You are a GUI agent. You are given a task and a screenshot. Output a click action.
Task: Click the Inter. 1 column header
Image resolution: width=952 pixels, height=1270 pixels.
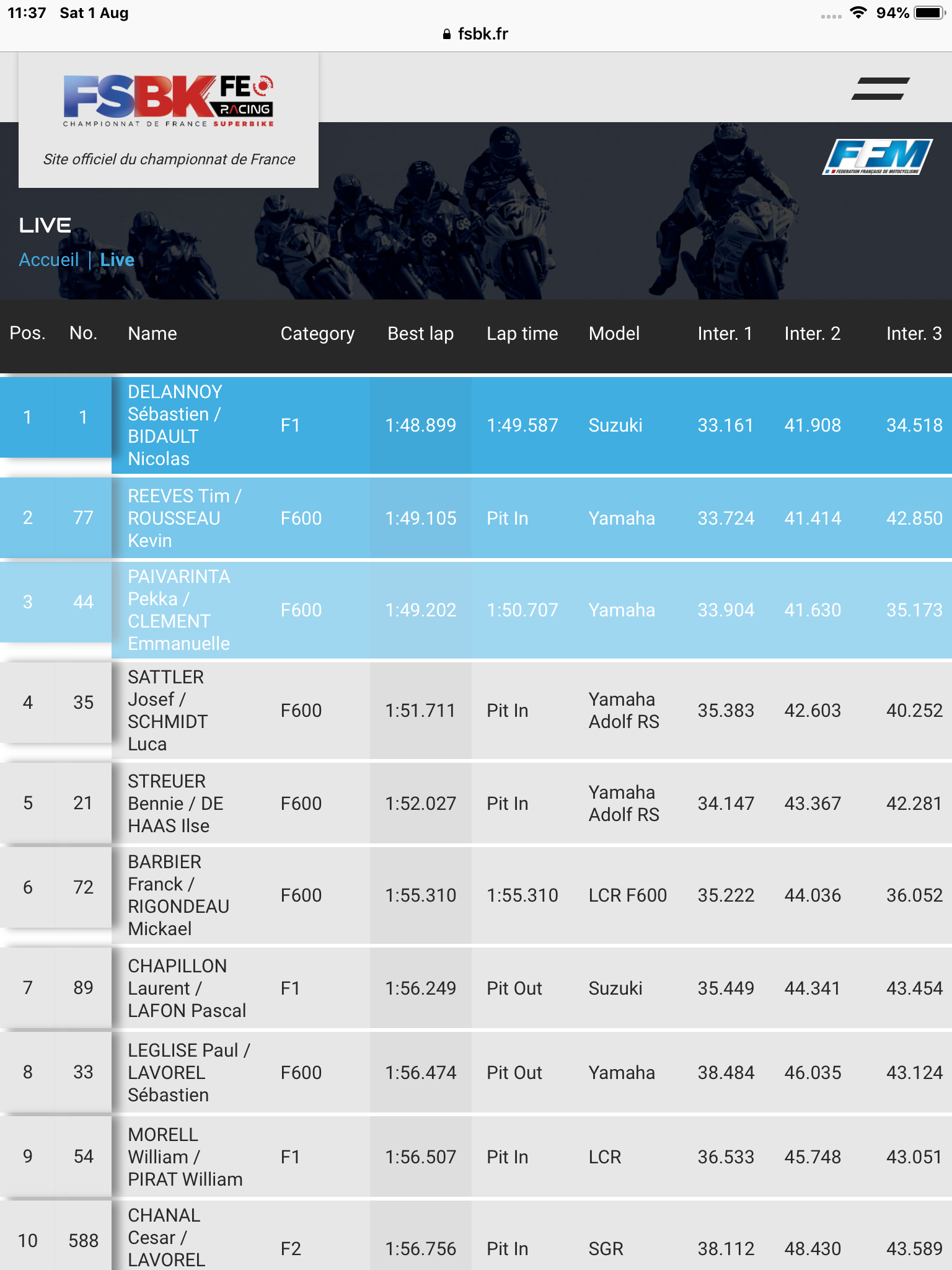point(725,334)
